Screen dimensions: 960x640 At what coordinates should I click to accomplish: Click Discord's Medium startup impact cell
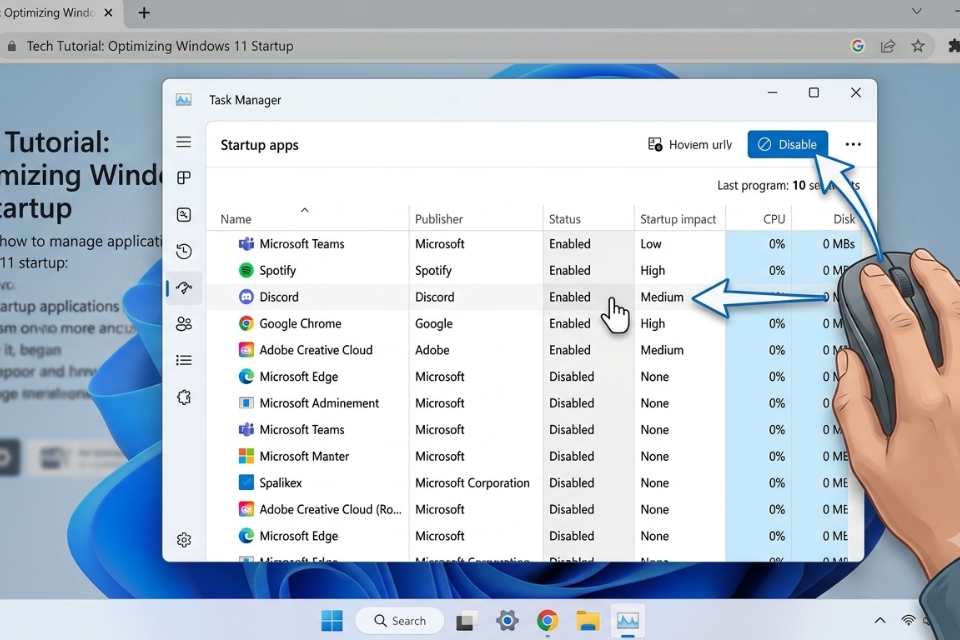click(x=662, y=297)
